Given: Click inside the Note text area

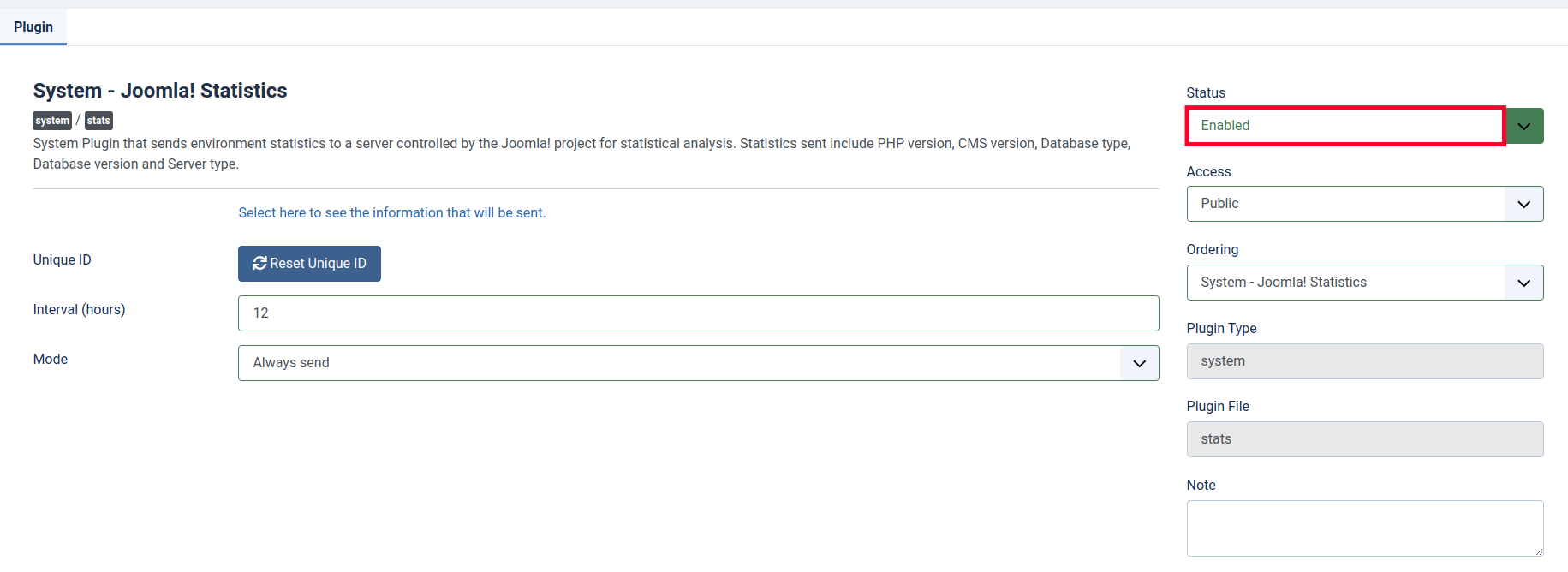Looking at the screenshot, I should [x=1364, y=527].
